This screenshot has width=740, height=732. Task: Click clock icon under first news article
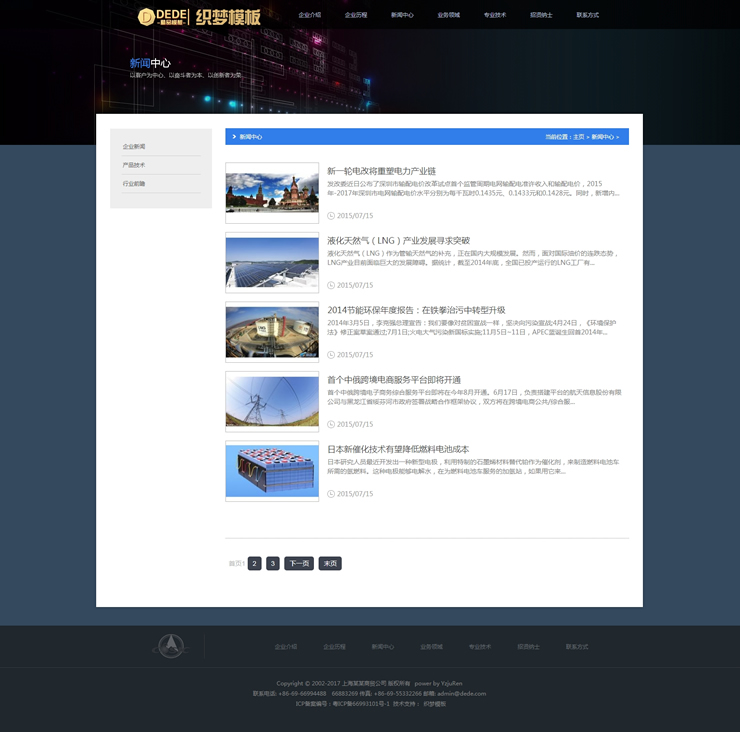(x=332, y=215)
